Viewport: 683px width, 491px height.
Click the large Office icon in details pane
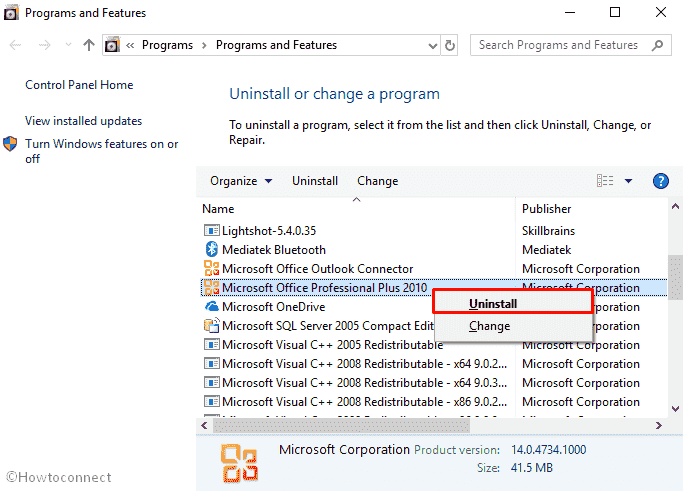[239, 464]
